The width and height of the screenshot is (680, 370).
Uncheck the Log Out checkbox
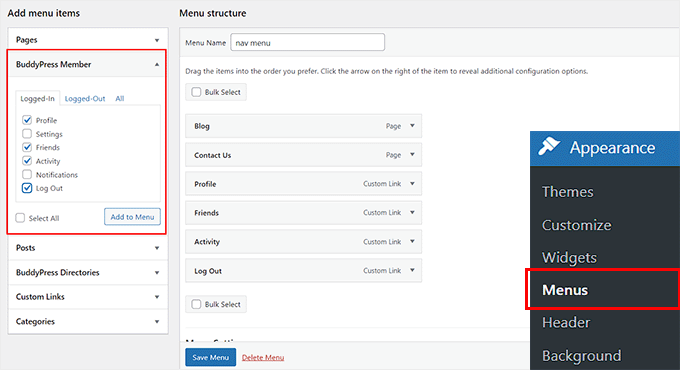pos(27,188)
